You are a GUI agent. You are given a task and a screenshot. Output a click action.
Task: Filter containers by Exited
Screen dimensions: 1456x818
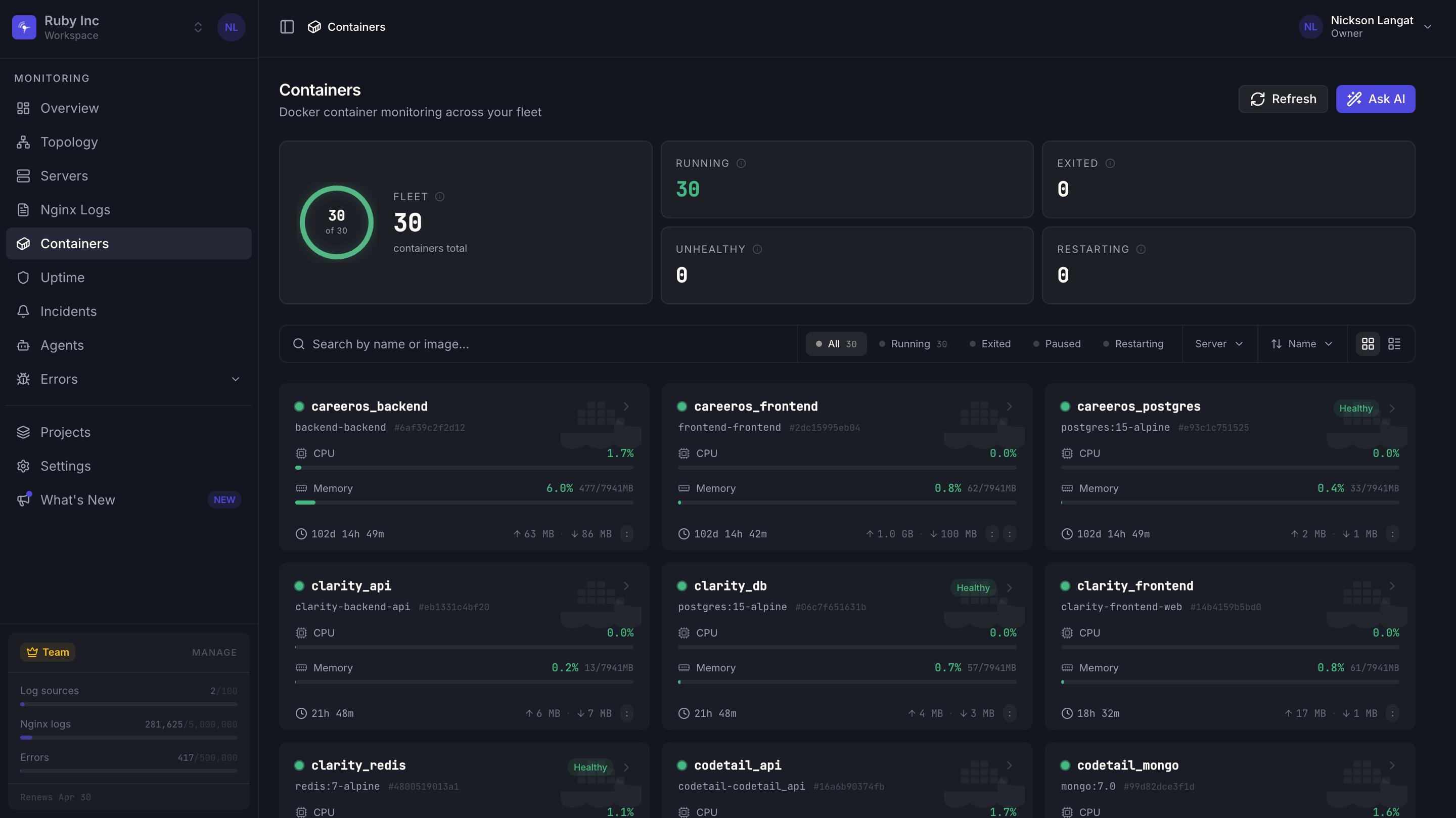click(x=990, y=344)
